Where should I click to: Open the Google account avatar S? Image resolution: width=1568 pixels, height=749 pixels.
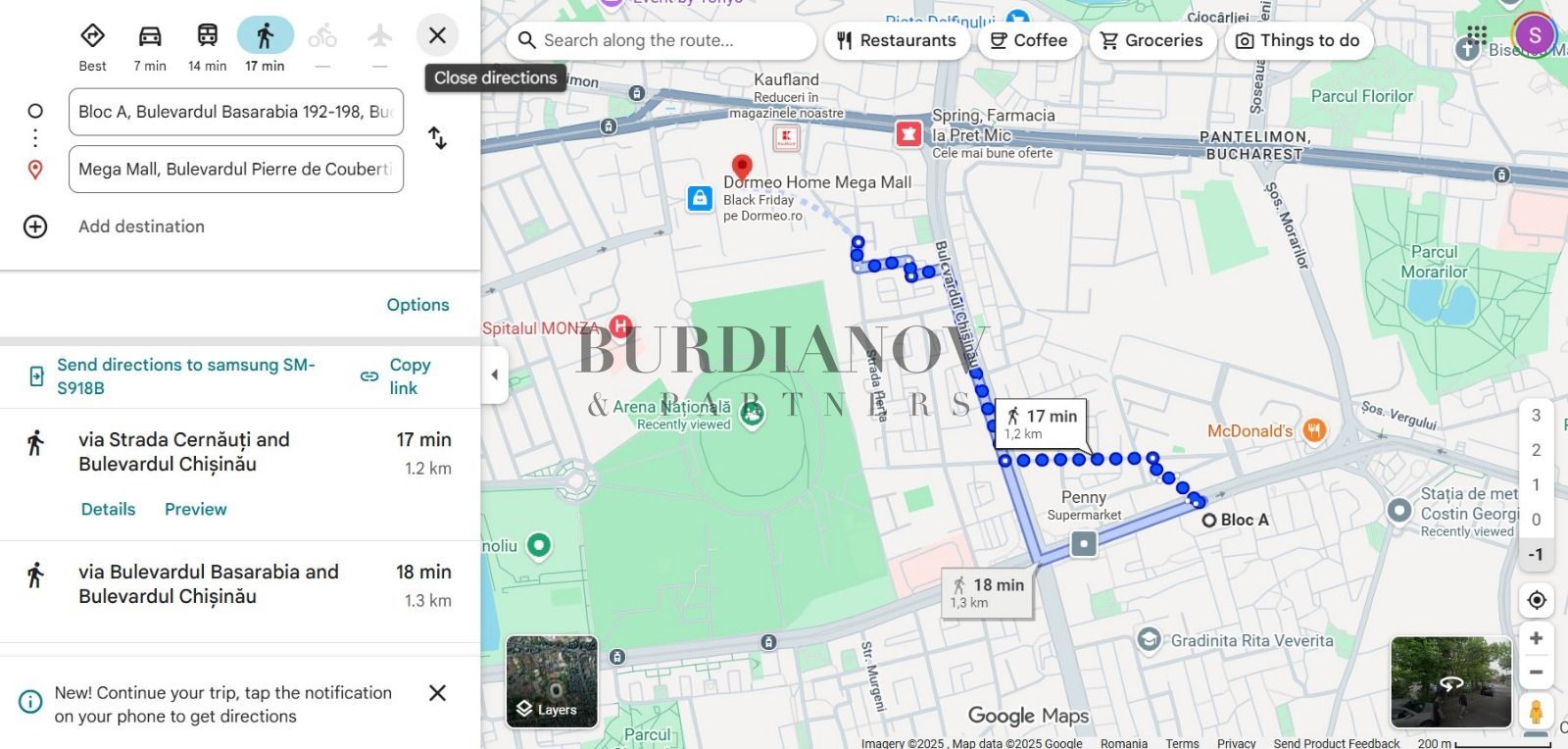tap(1535, 35)
